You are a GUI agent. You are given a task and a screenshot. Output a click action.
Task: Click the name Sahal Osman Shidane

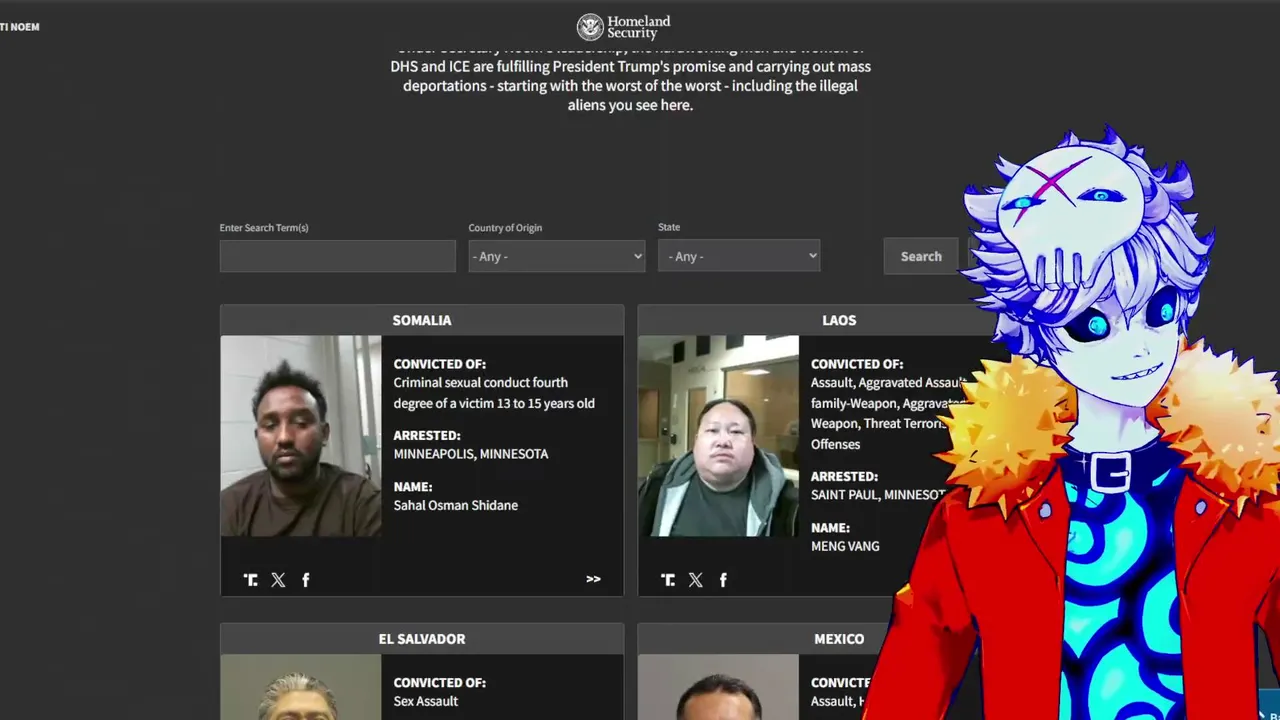click(x=456, y=505)
